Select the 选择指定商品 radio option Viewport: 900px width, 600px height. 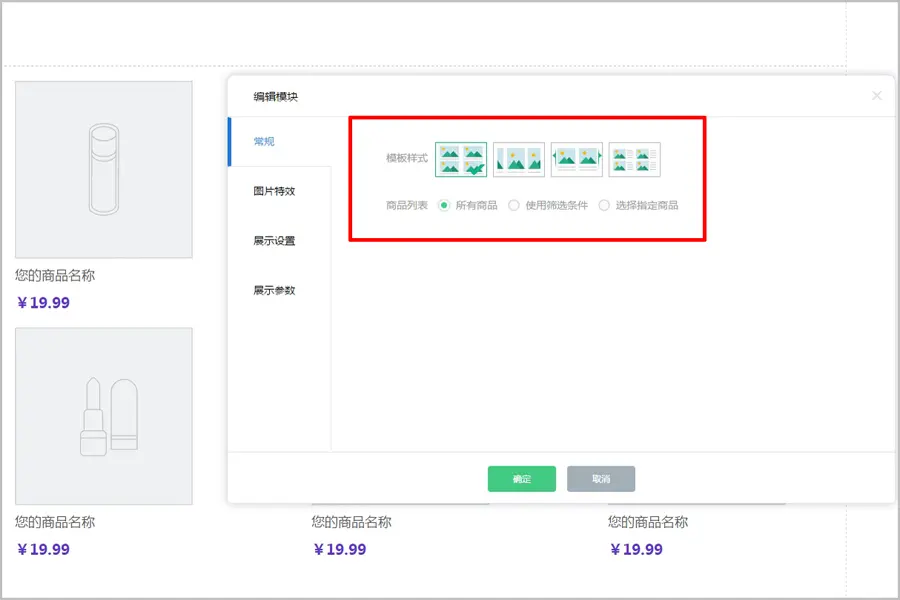[604, 205]
